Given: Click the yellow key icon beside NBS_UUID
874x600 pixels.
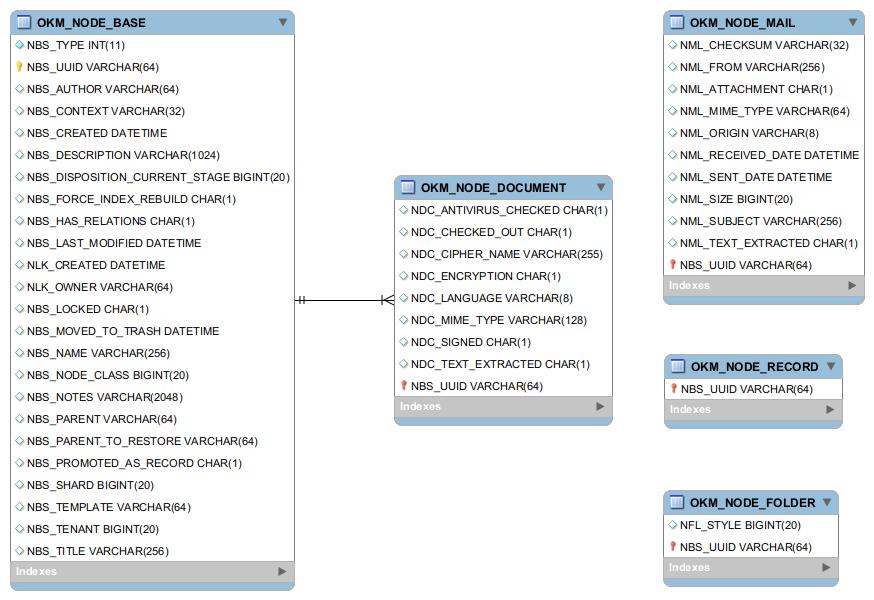Looking at the screenshot, I should [x=20, y=67].
